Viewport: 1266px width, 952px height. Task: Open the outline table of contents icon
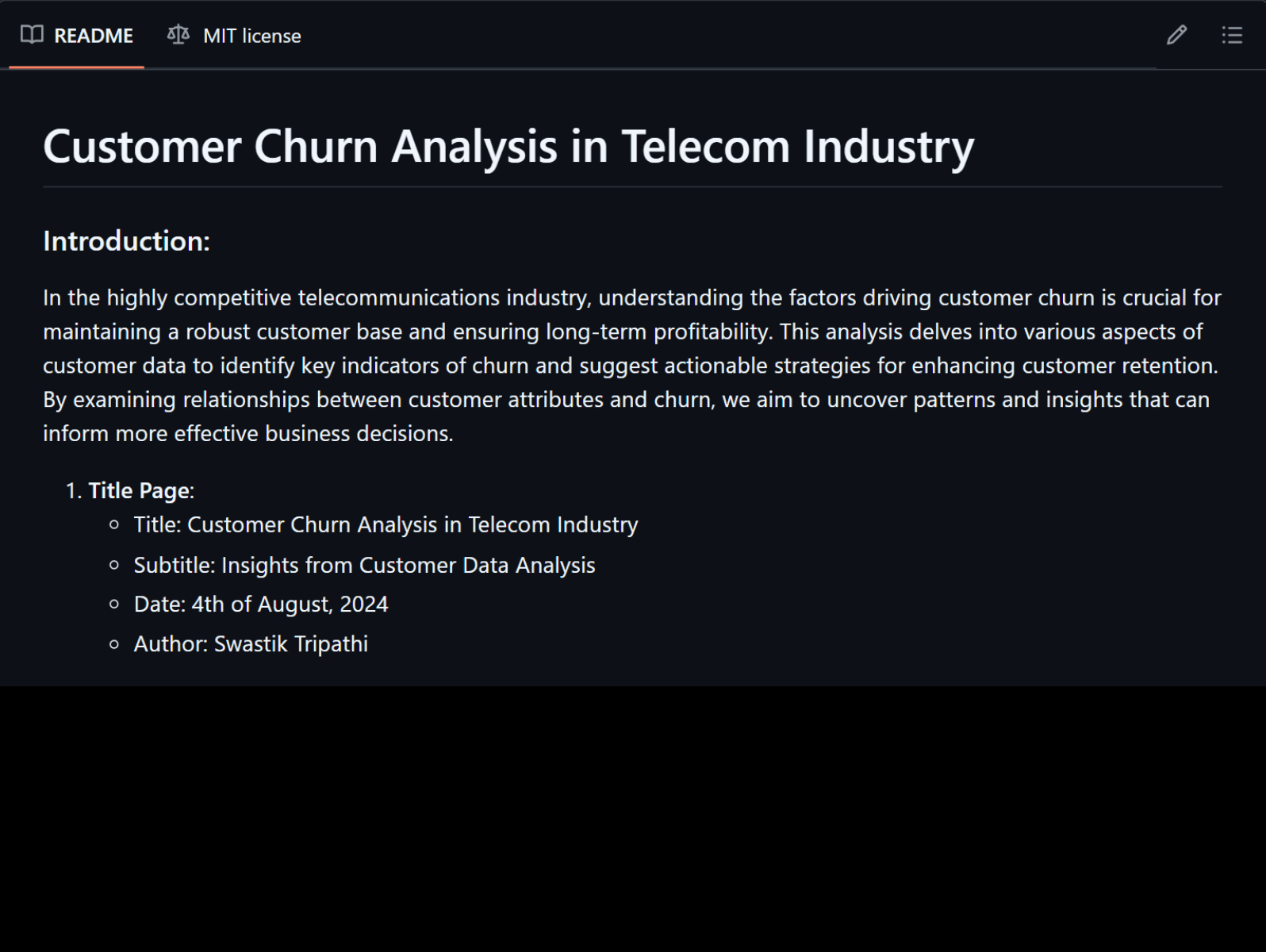tap(1231, 35)
